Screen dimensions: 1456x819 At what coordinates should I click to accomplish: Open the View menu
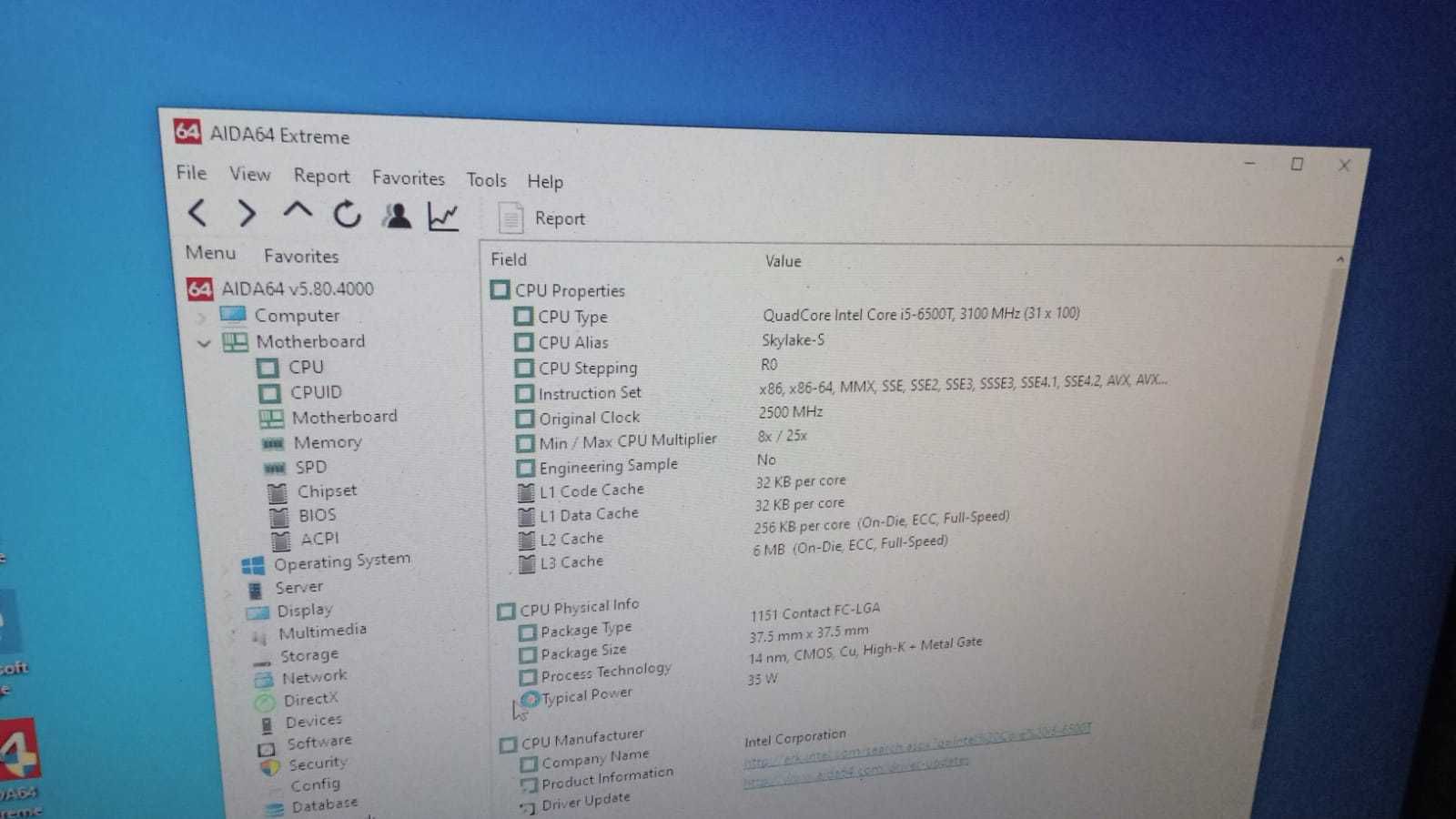[x=249, y=174]
